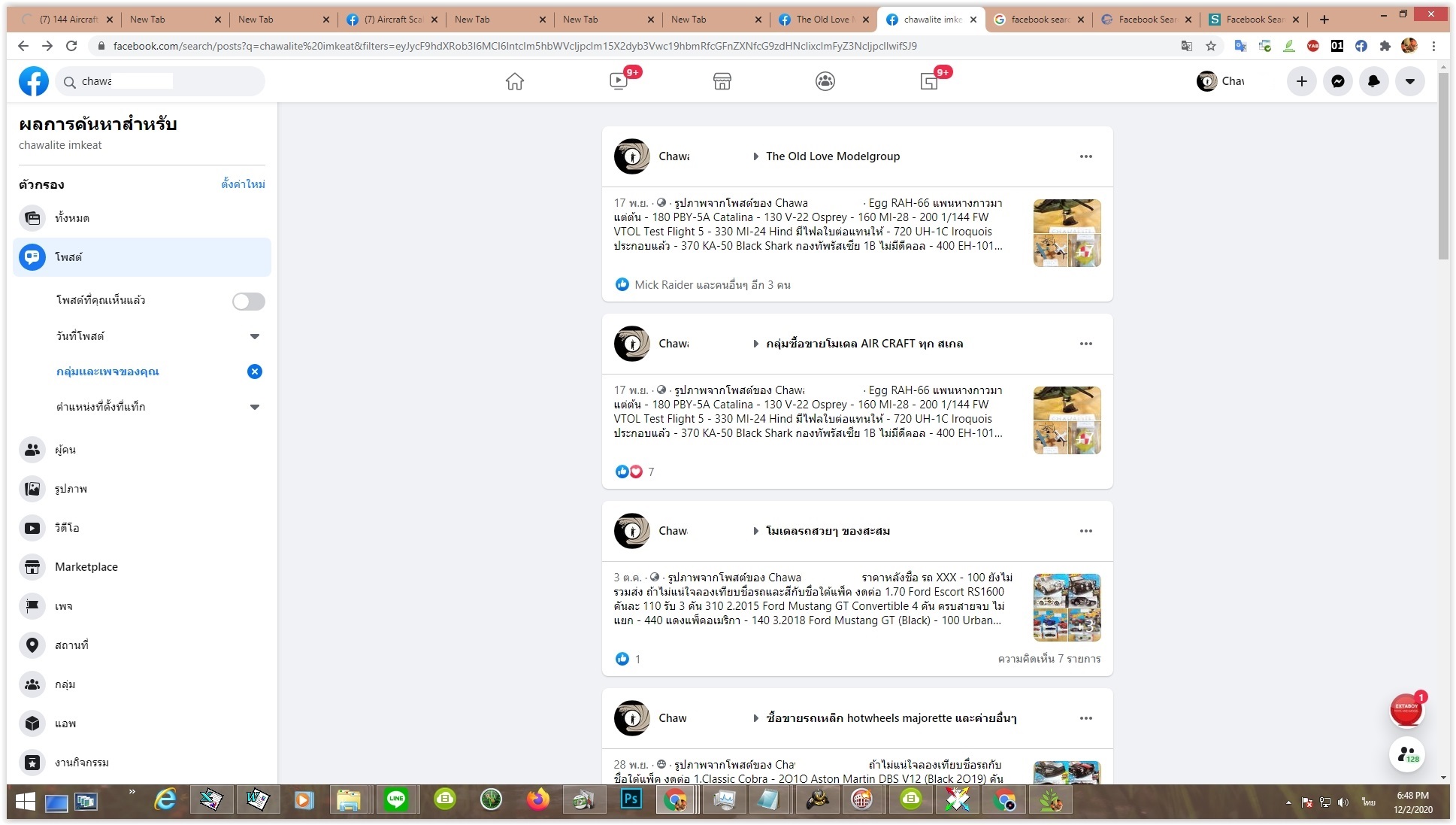The width and height of the screenshot is (1456, 825).
Task: Toggle posts you've seen switch
Action: point(248,301)
